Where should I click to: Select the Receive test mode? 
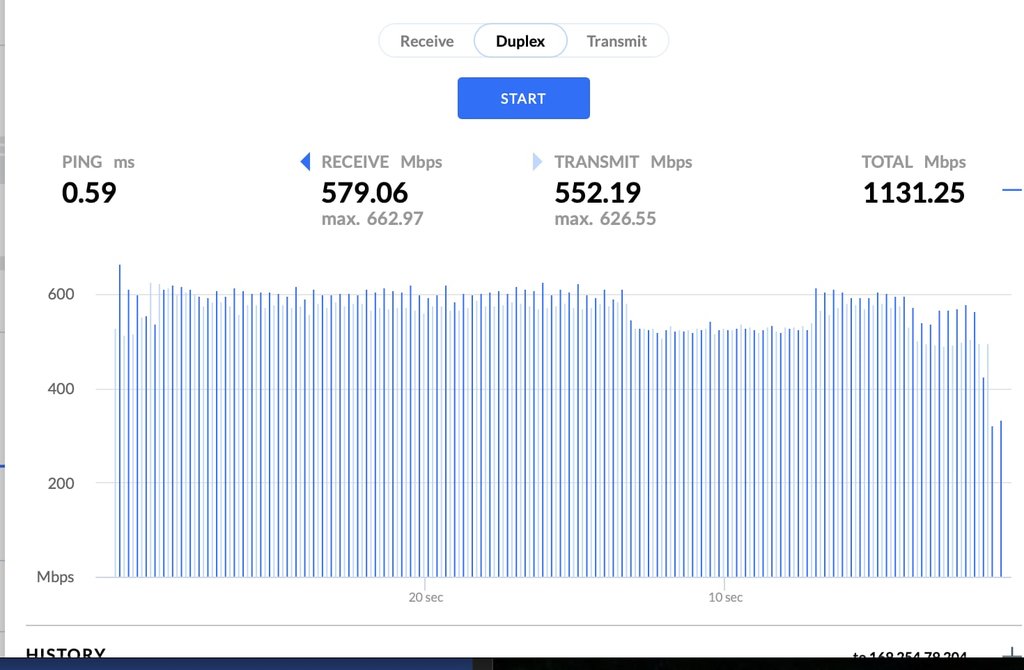click(x=427, y=41)
